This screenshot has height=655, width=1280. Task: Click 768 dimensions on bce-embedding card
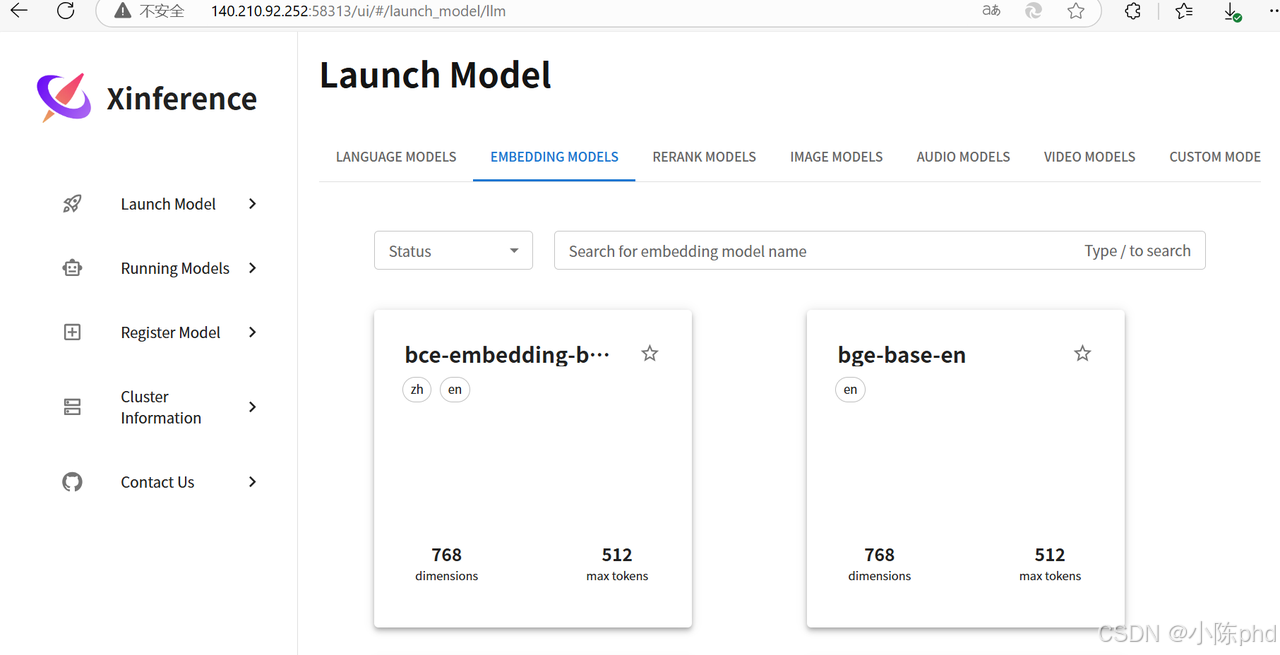tap(447, 564)
